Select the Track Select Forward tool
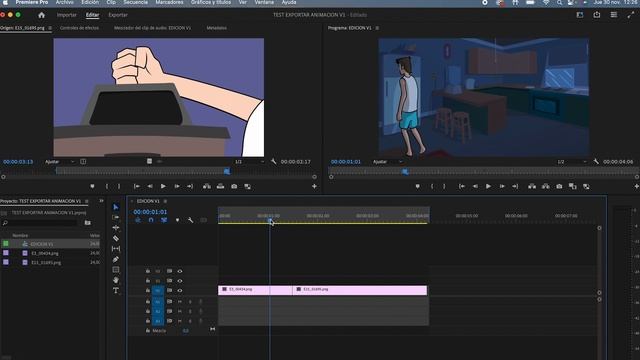 pos(116,218)
